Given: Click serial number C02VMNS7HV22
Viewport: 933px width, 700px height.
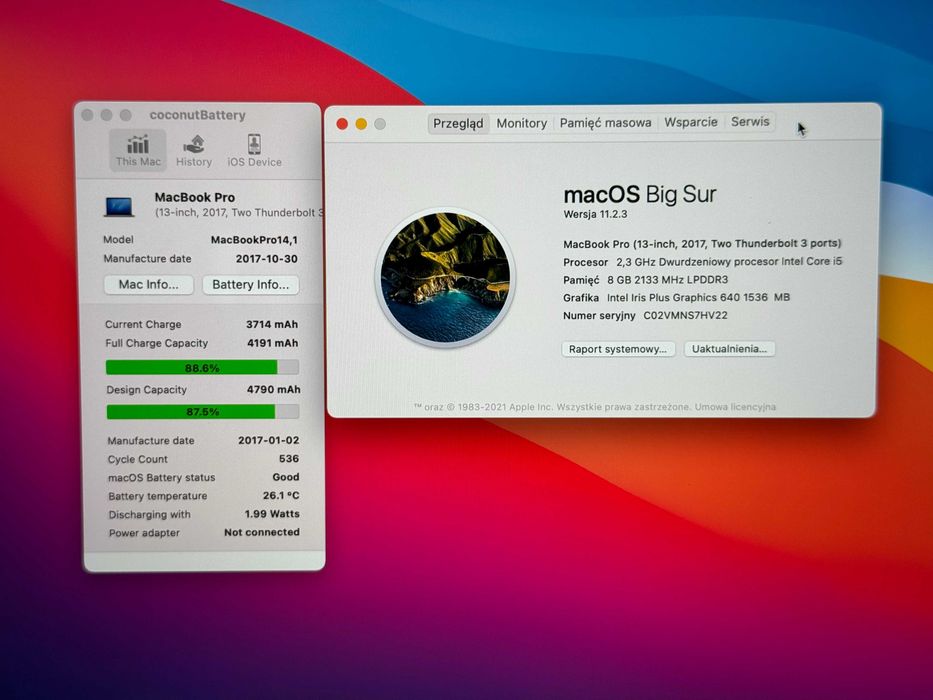Looking at the screenshot, I should click(x=685, y=315).
